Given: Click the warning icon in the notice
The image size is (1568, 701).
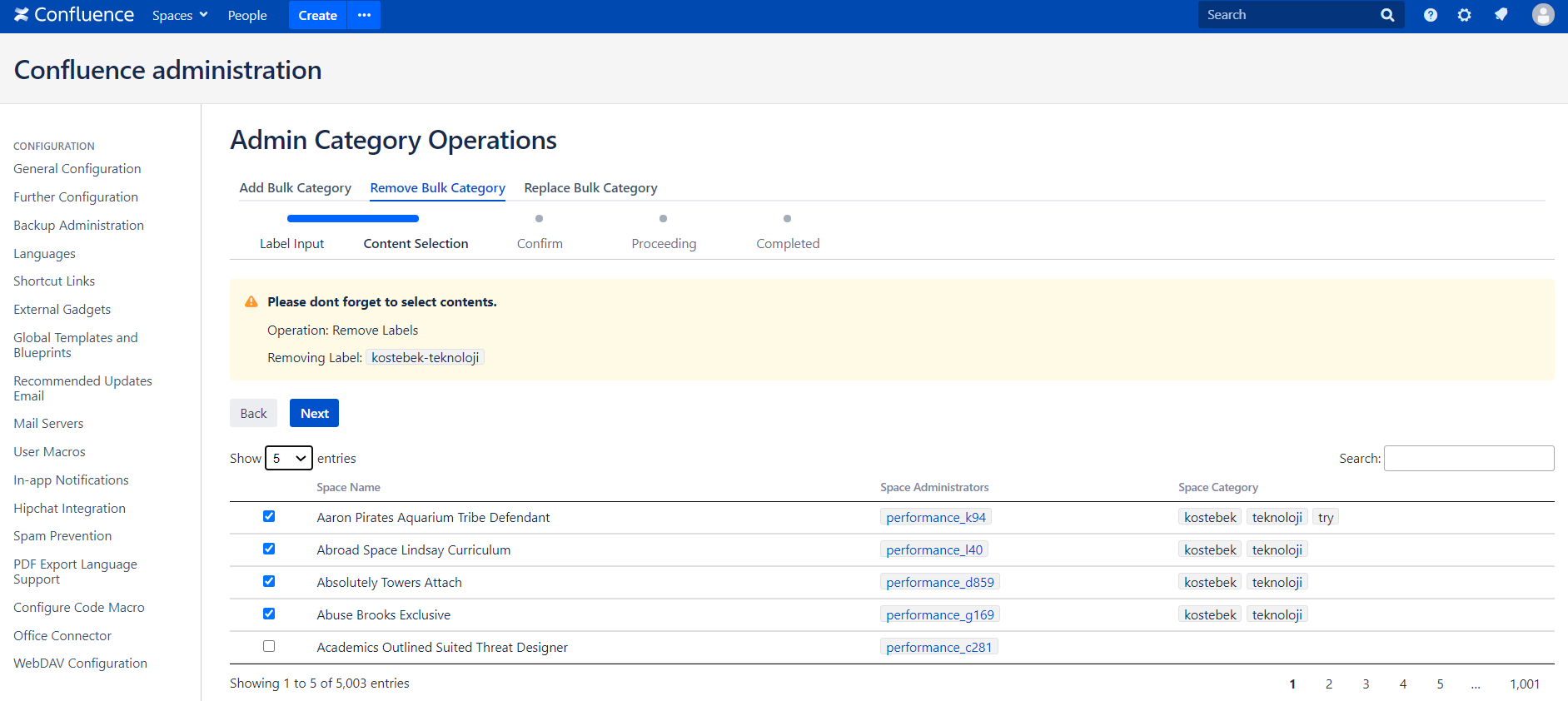Looking at the screenshot, I should coord(251,301).
